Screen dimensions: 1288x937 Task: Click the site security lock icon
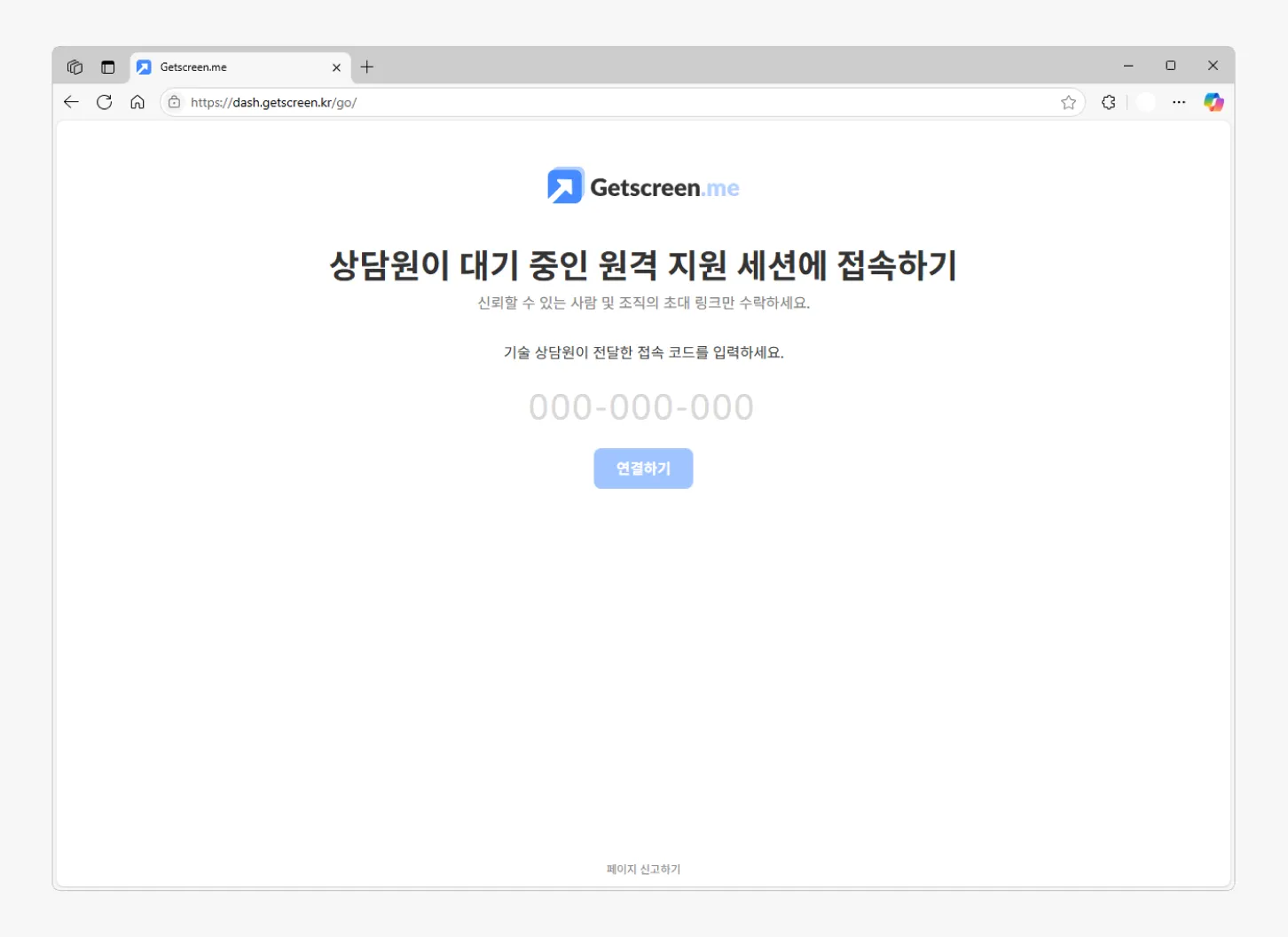tap(174, 102)
